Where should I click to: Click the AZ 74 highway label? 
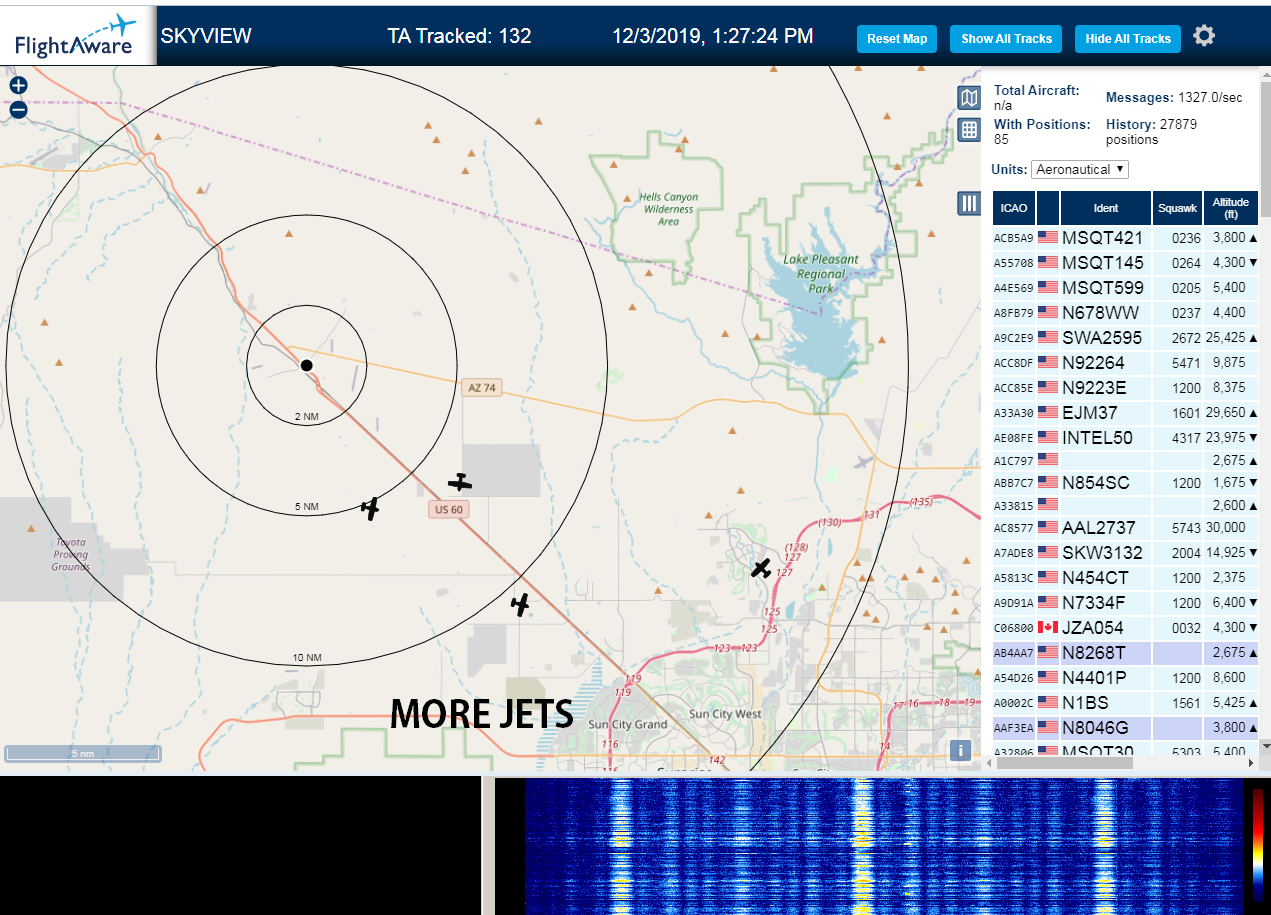click(x=481, y=388)
